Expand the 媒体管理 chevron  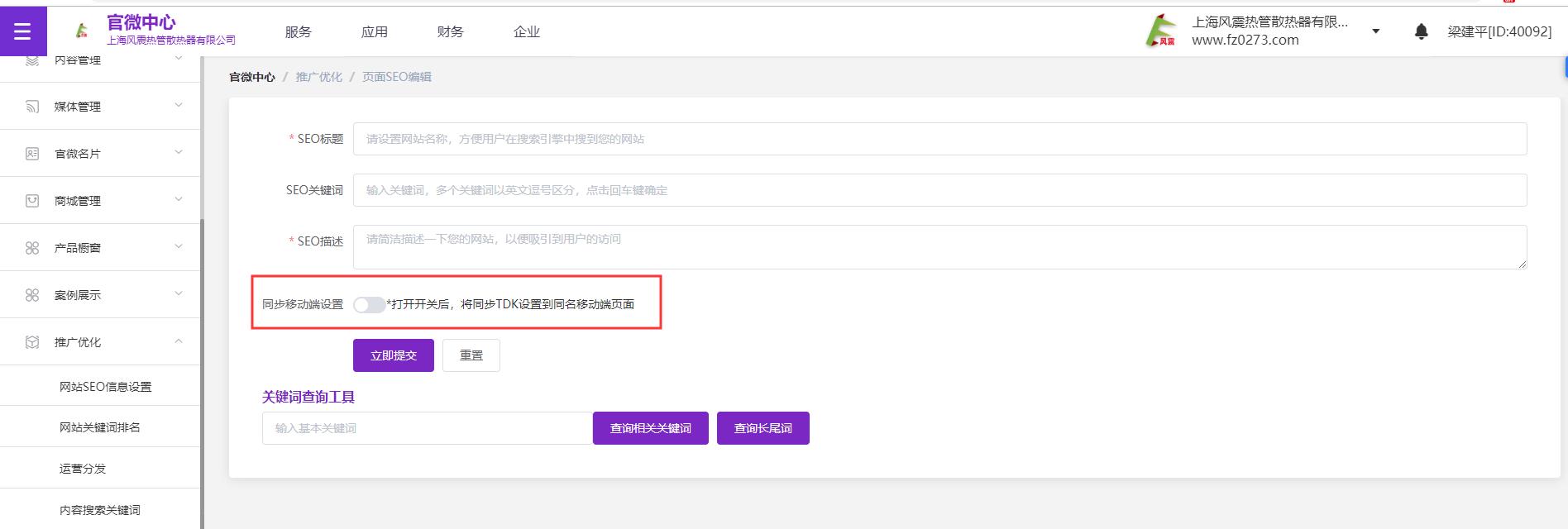(x=179, y=105)
